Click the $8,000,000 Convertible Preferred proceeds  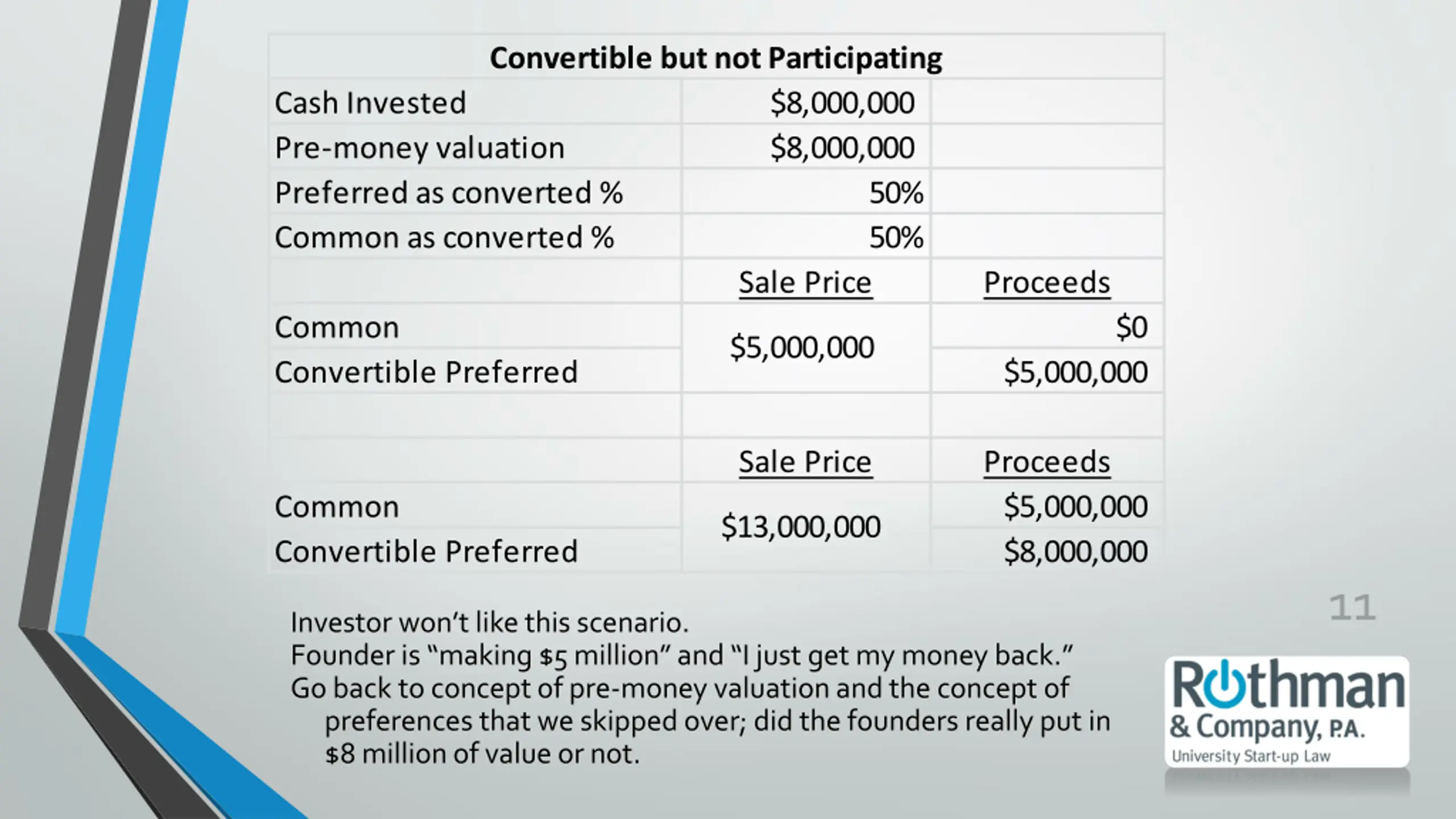point(1075,551)
